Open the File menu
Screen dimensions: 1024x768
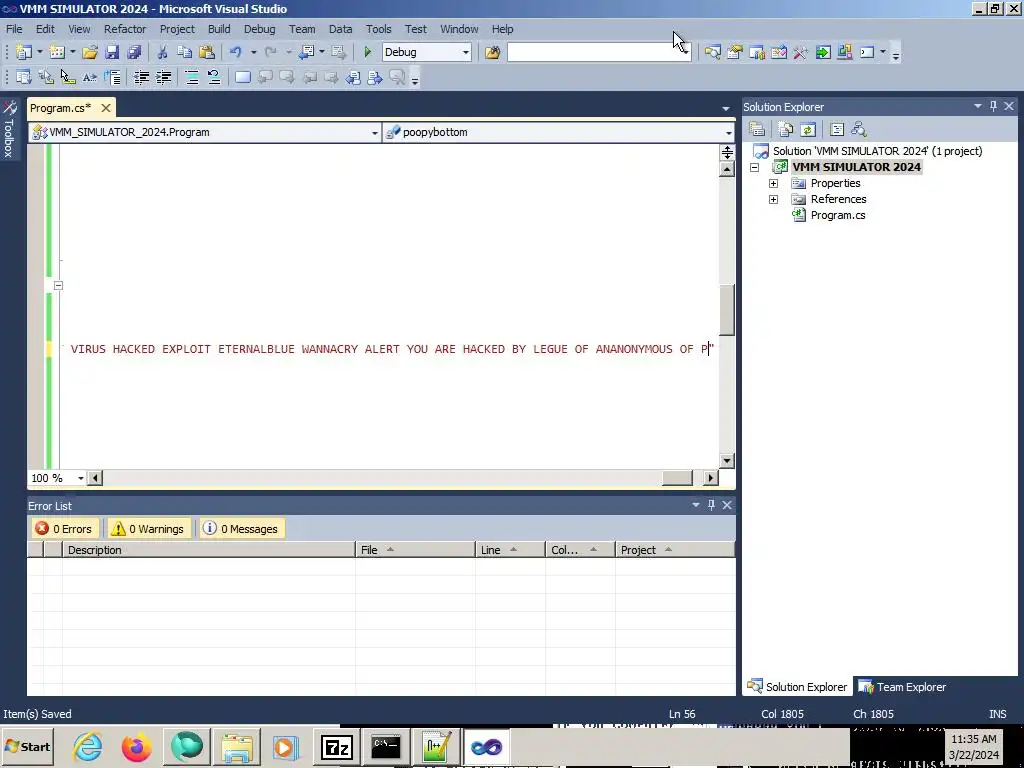14,29
